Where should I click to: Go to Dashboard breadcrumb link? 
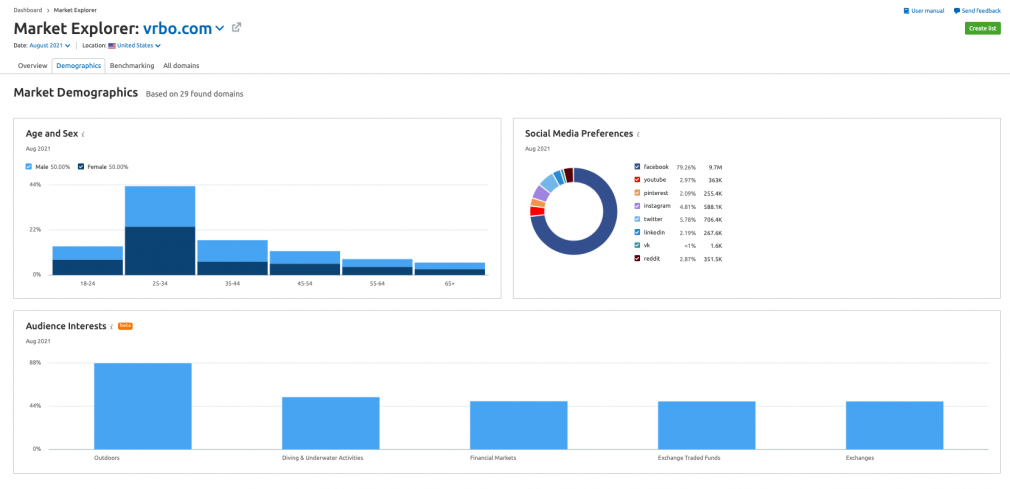(28, 10)
